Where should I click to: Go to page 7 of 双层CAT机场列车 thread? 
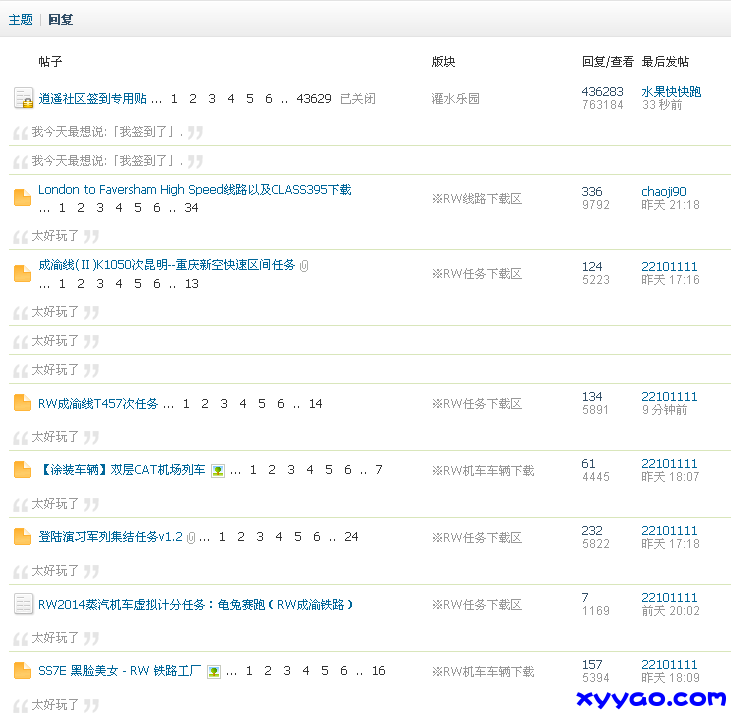point(379,470)
